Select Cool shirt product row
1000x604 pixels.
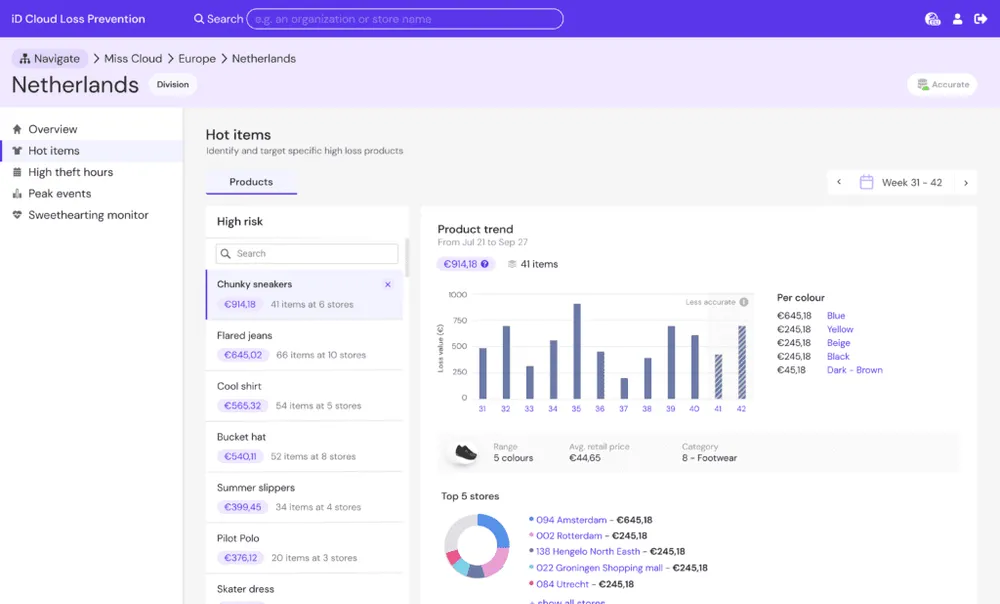[305, 396]
